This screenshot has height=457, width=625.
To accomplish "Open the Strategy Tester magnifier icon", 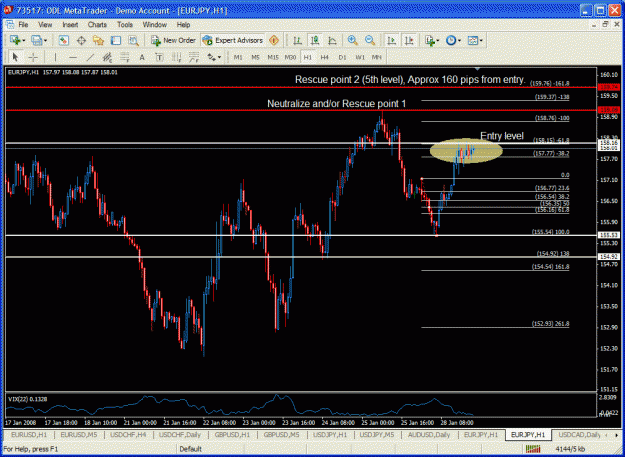I will (x=133, y=40).
